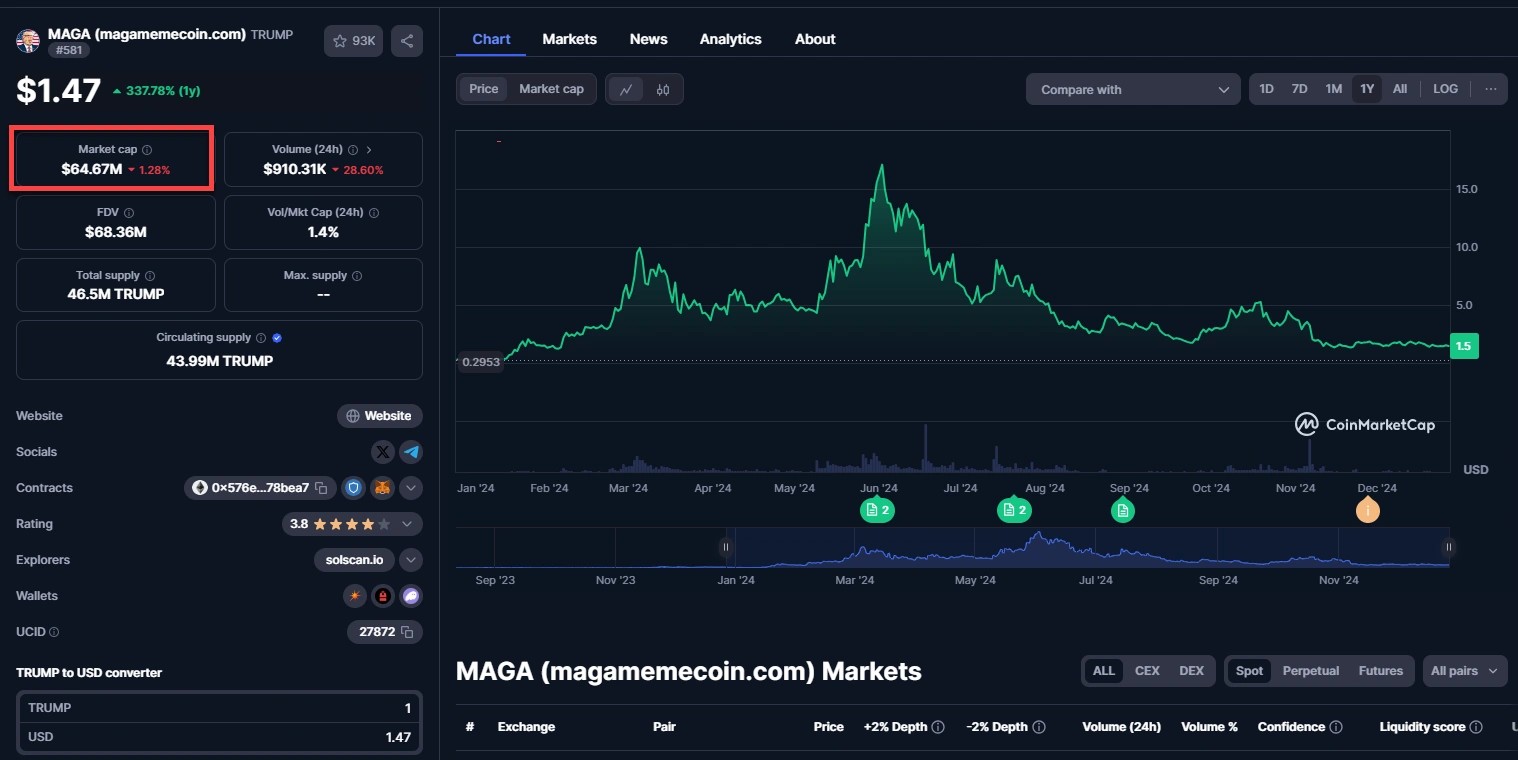Select the DEX markets filter
Viewport: 1518px width, 760px height.
[x=1191, y=671]
